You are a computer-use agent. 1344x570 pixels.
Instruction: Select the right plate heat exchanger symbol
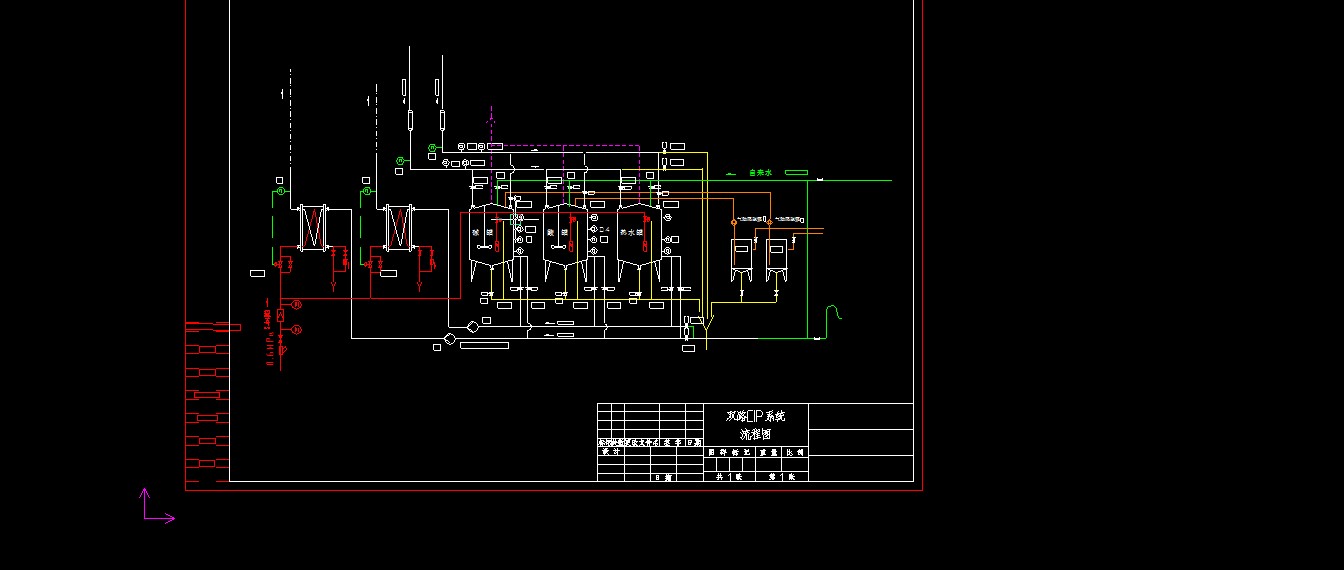pyautogui.click(x=399, y=228)
